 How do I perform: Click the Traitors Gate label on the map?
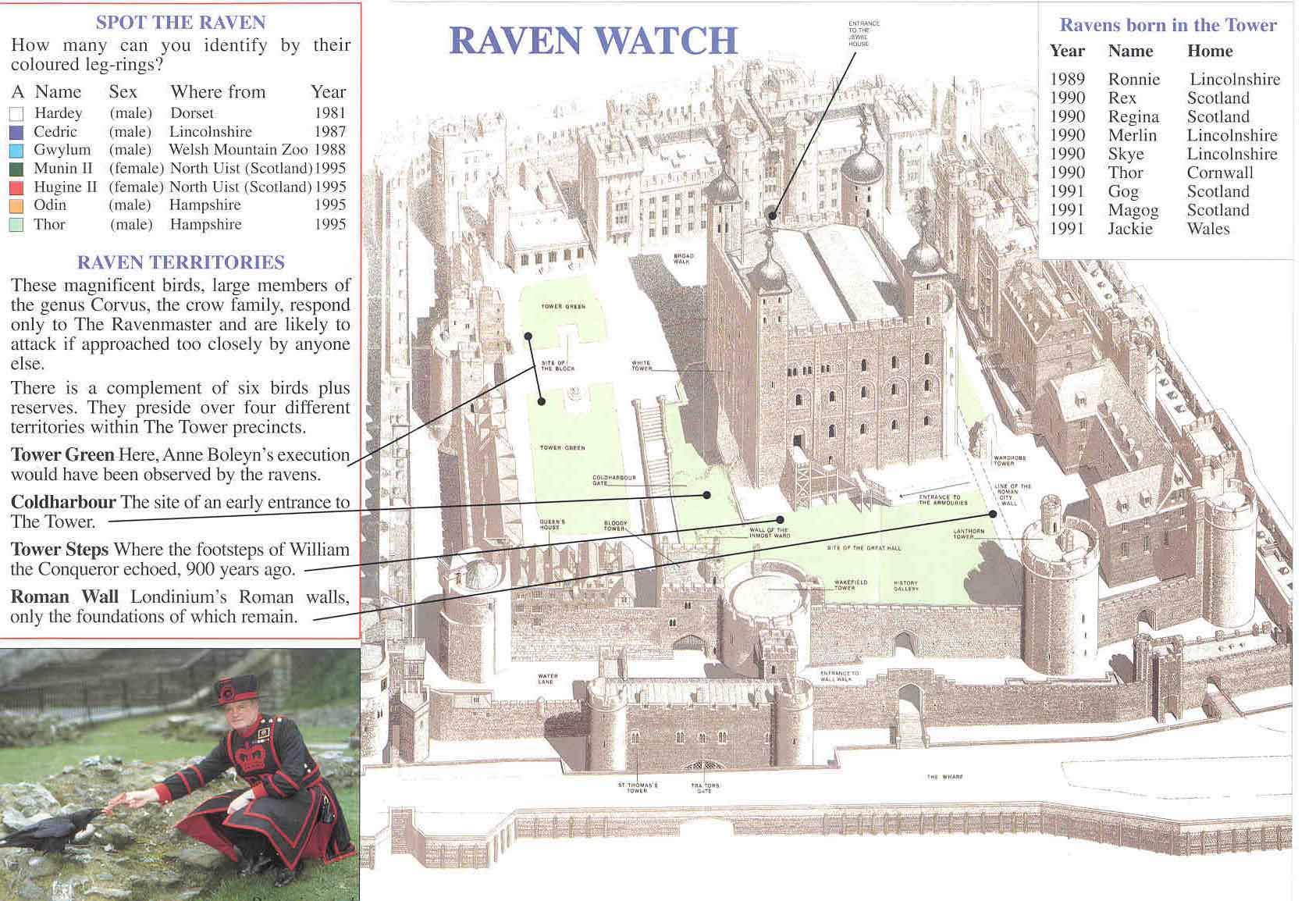(x=705, y=788)
